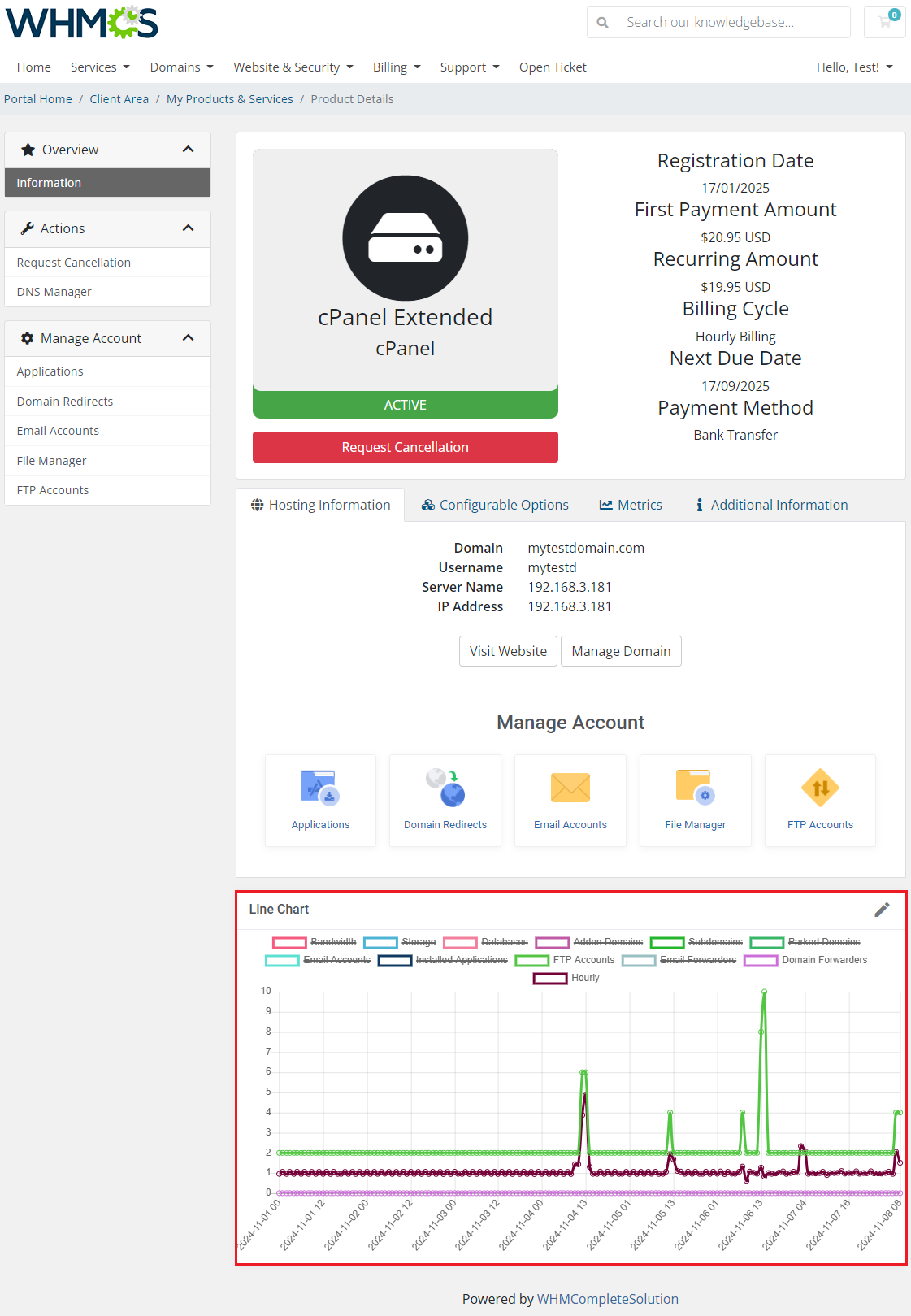Viewport: 911px width, 1316px height.
Task: Open the Hello, Test! user dropdown
Action: click(855, 67)
